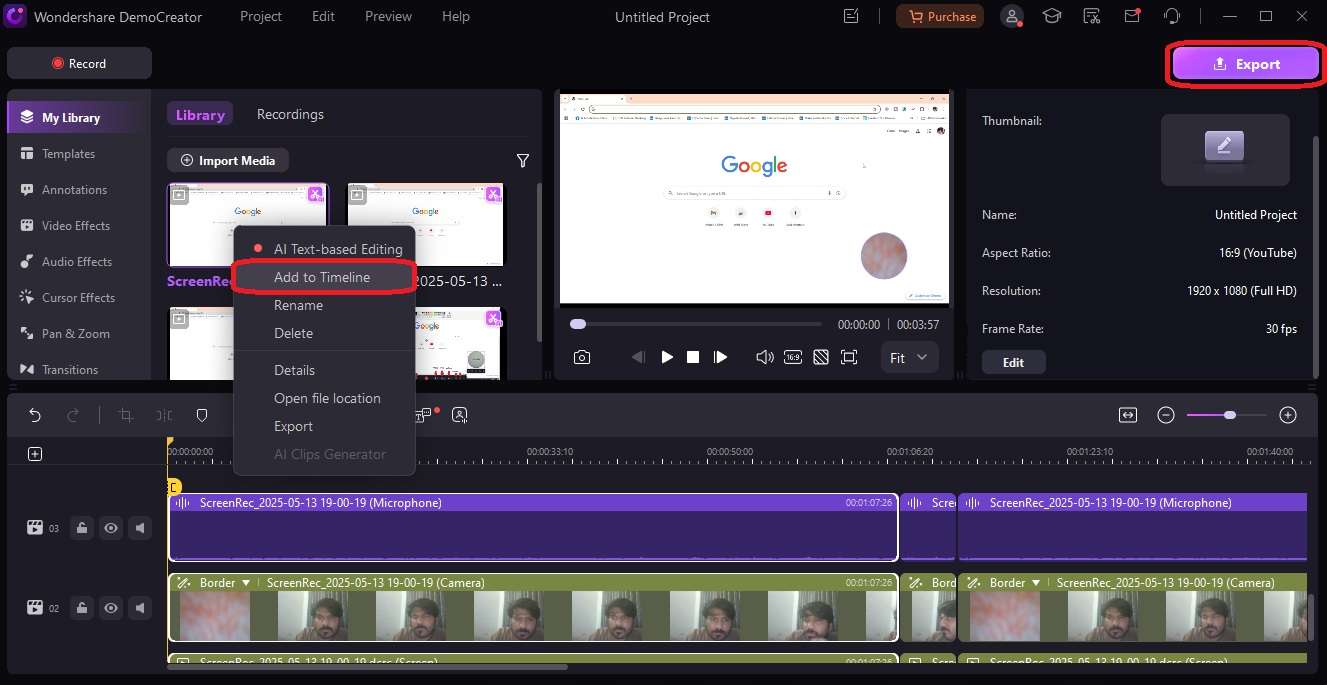Take a snapshot with the camera icon

(x=582, y=357)
